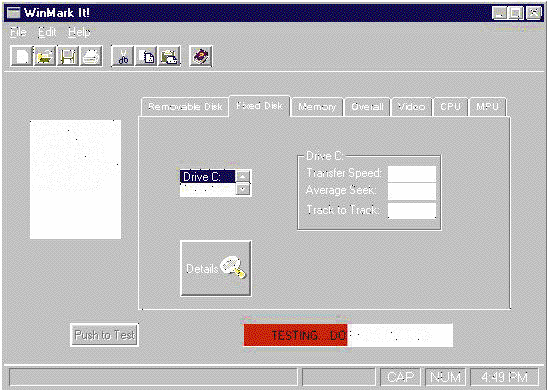Open the File menu
The height and width of the screenshot is (391, 548).
pos(18,32)
